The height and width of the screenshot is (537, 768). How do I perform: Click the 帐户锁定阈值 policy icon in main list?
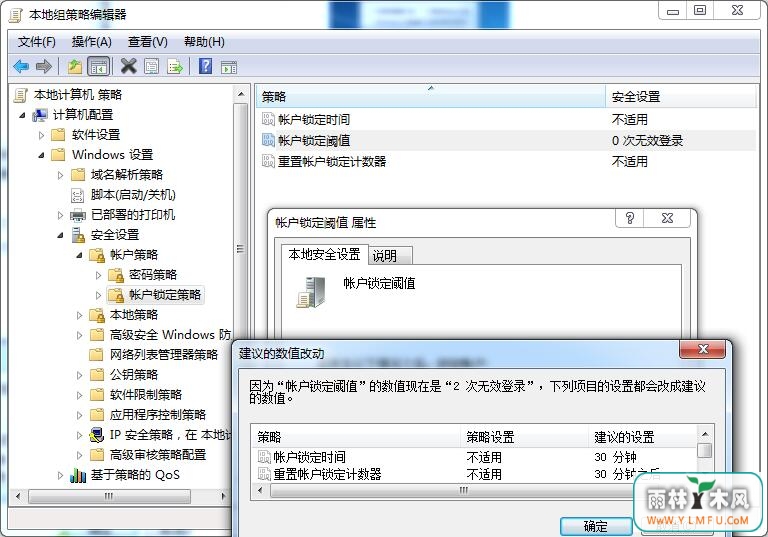pos(268,140)
